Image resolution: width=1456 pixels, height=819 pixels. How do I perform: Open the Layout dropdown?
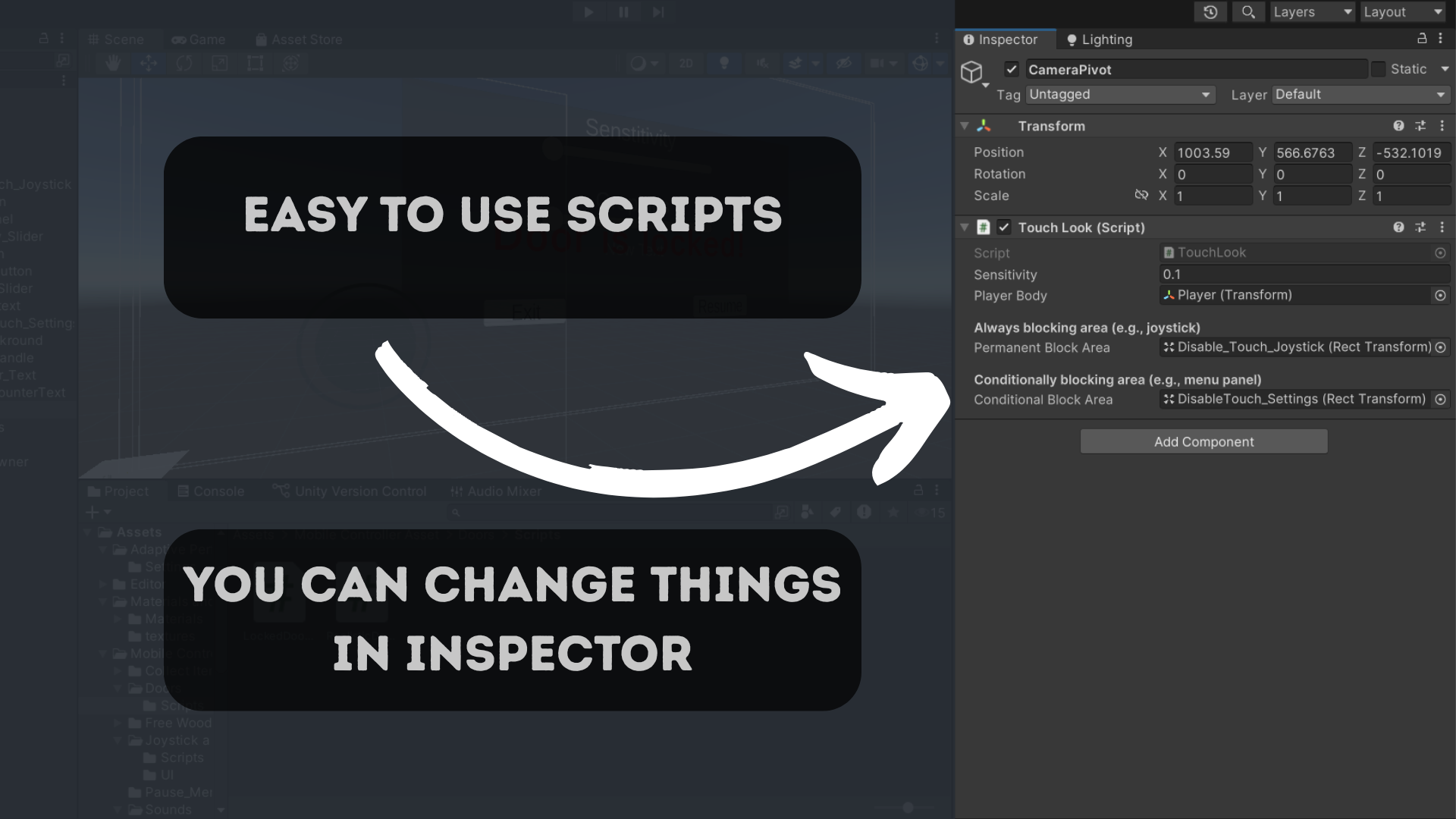tap(1403, 12)
